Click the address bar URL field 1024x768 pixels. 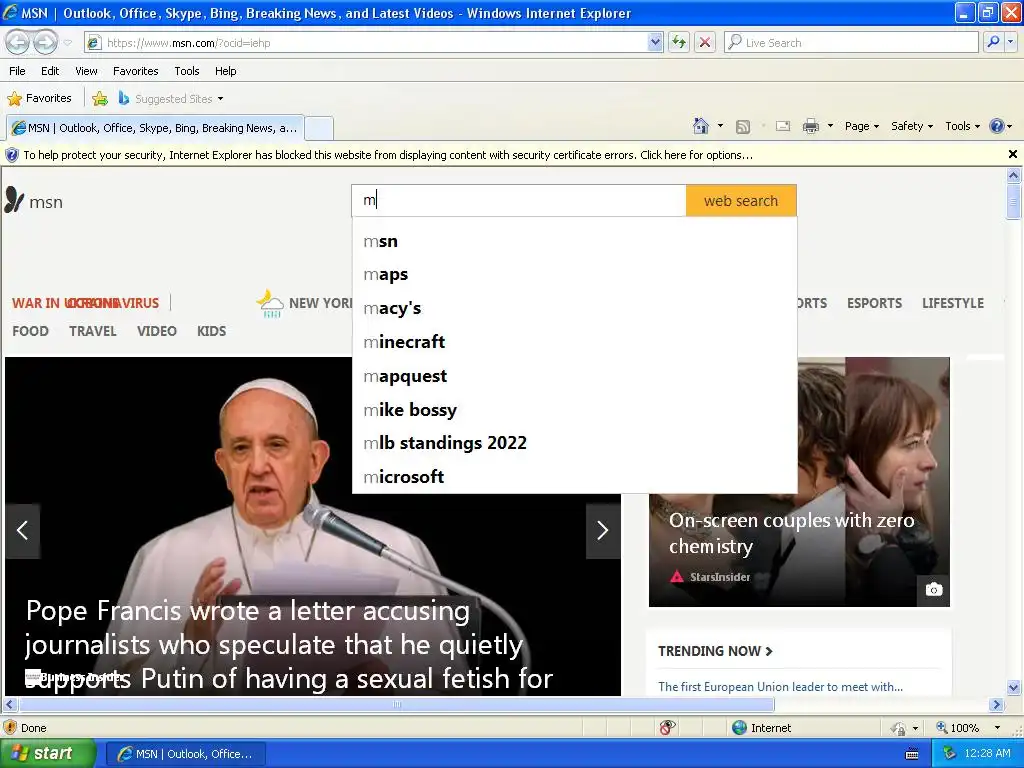point(366,43)
